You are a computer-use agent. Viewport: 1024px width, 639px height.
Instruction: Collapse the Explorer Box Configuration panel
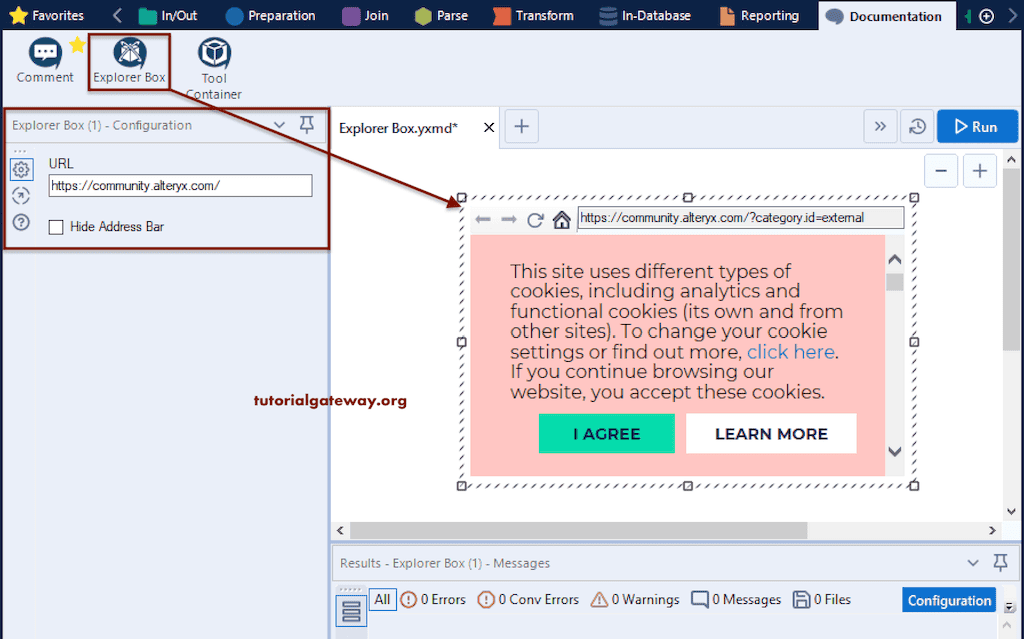(280, 125)
